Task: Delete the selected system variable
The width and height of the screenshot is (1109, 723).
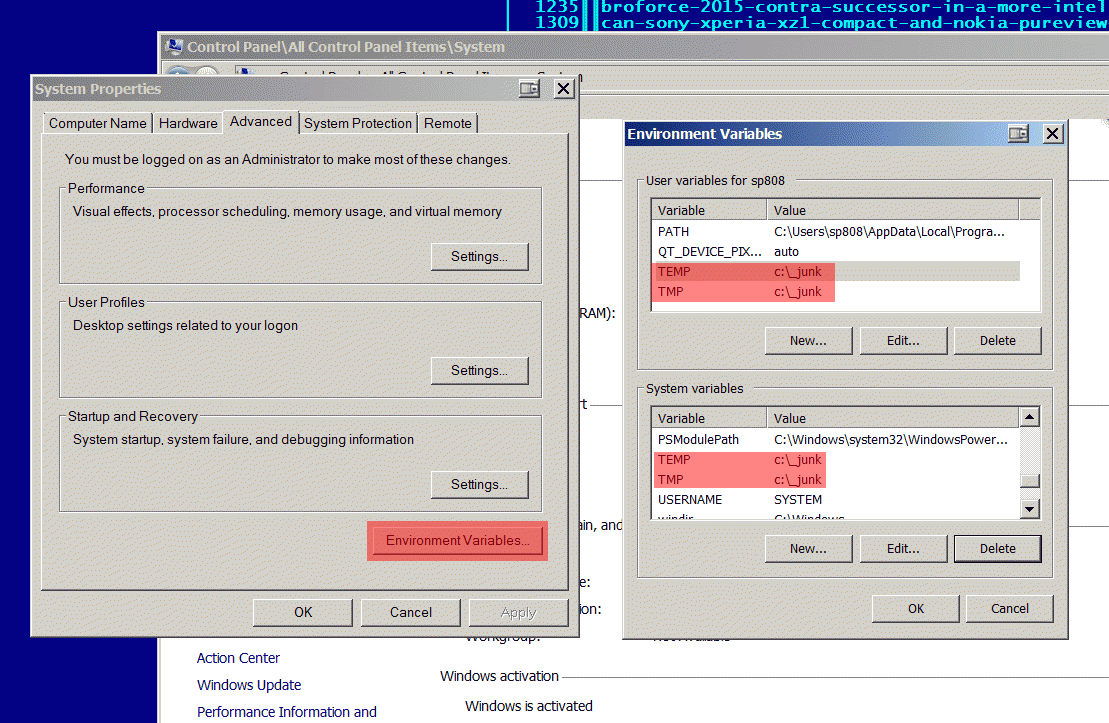Action: (998, 549)
